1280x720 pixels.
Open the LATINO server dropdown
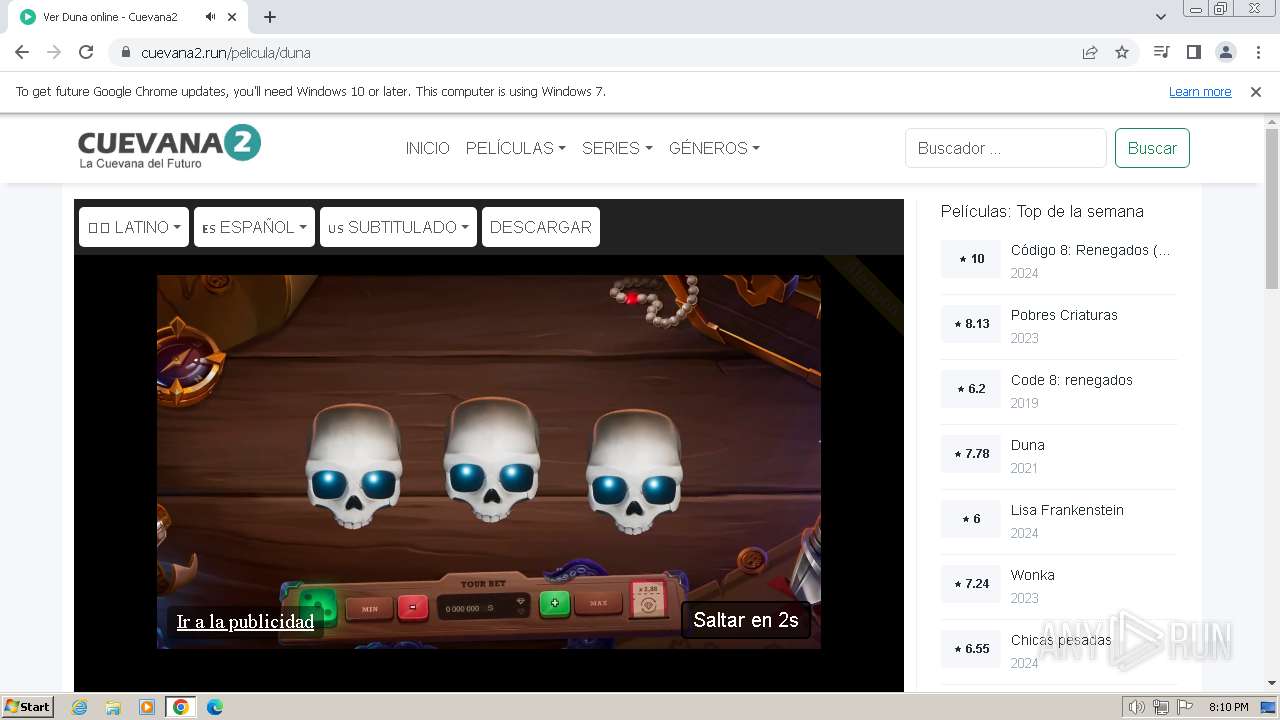point(134,227)
